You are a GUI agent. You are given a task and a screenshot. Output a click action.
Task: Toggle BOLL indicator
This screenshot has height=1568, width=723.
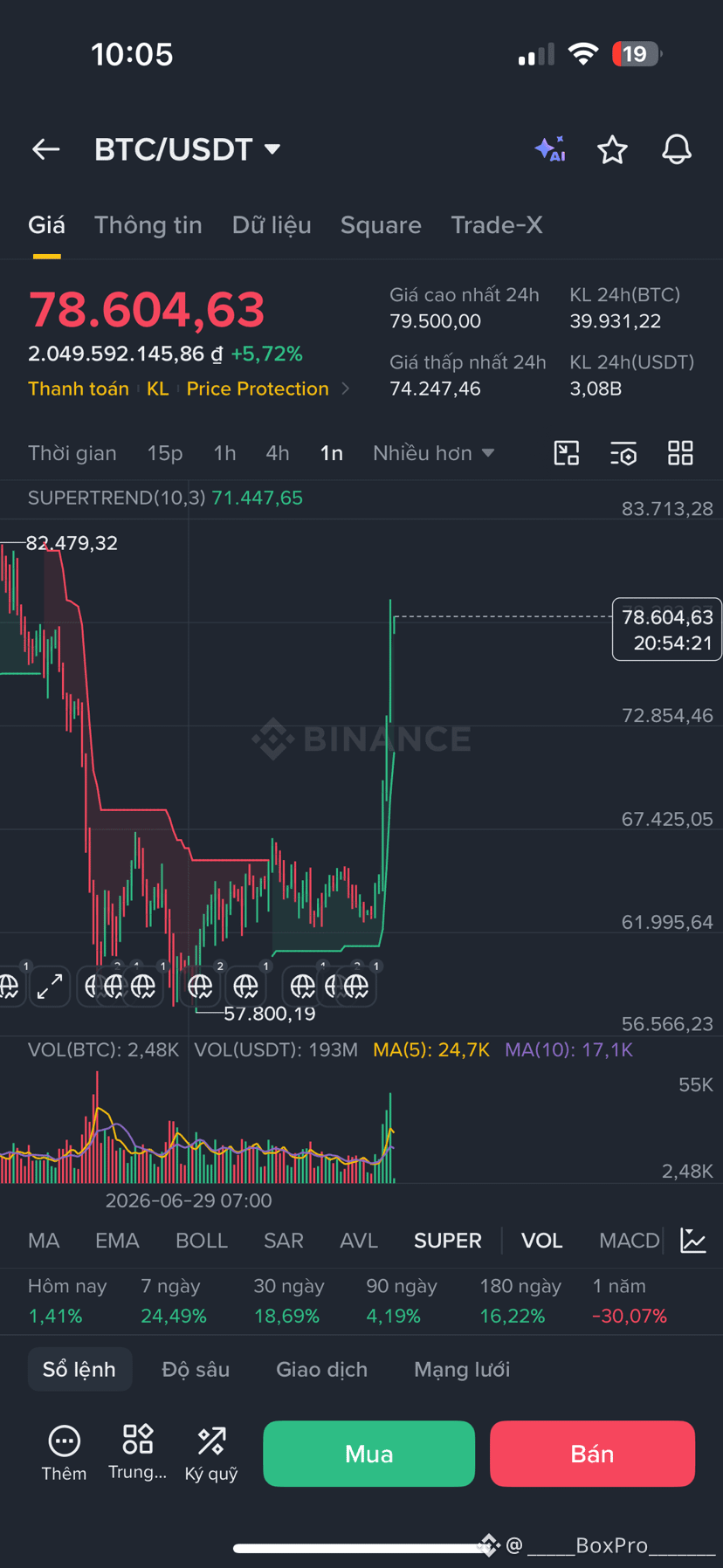click(x=202, y=1241)
